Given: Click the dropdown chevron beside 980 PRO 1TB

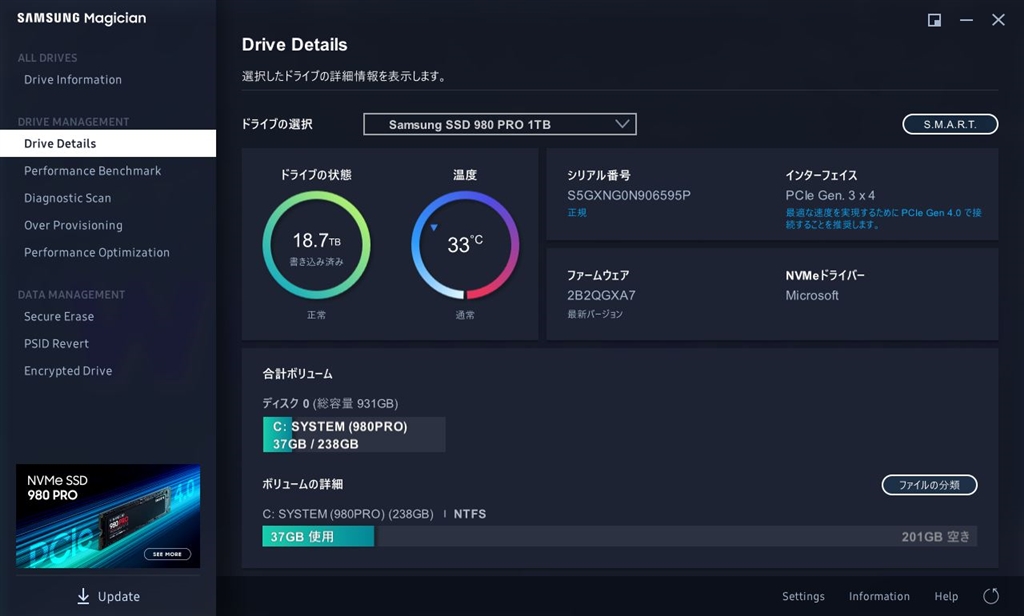Looking at the screenshot, I should click(x=622, y=123).
